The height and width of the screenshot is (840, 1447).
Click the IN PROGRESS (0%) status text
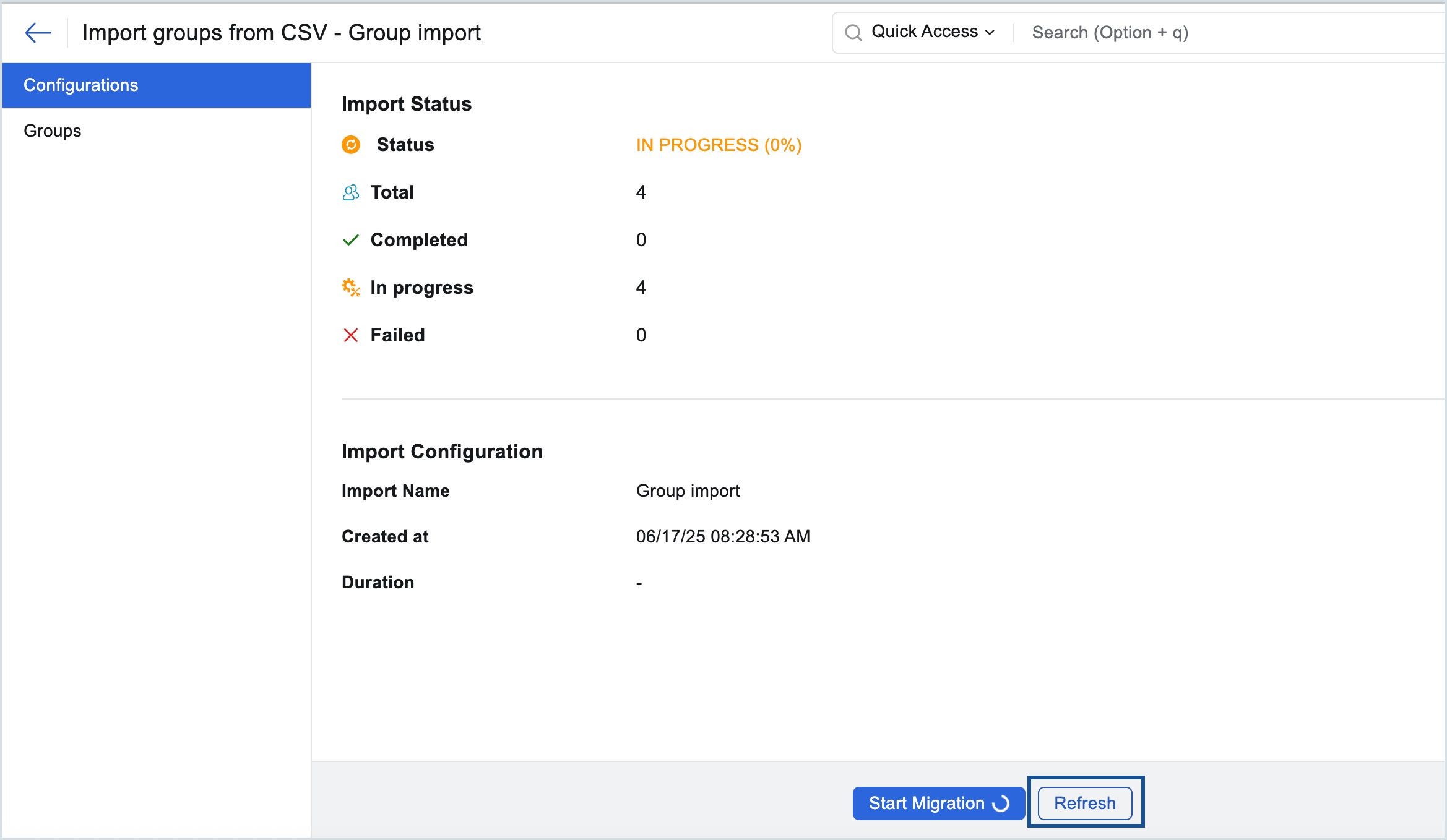click(x=719, y=145)
